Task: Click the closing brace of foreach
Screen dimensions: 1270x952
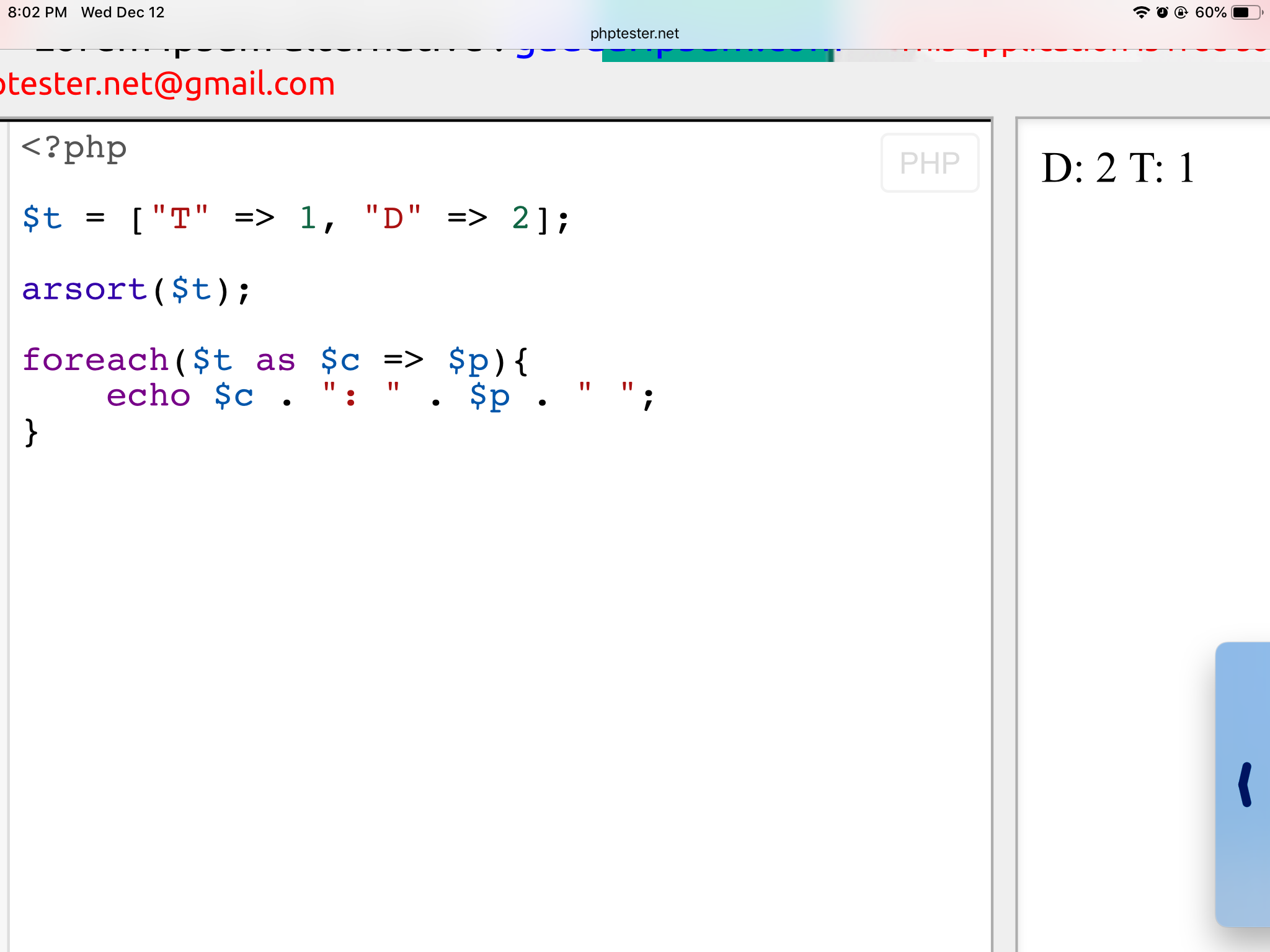Action: tap(31, 432)
